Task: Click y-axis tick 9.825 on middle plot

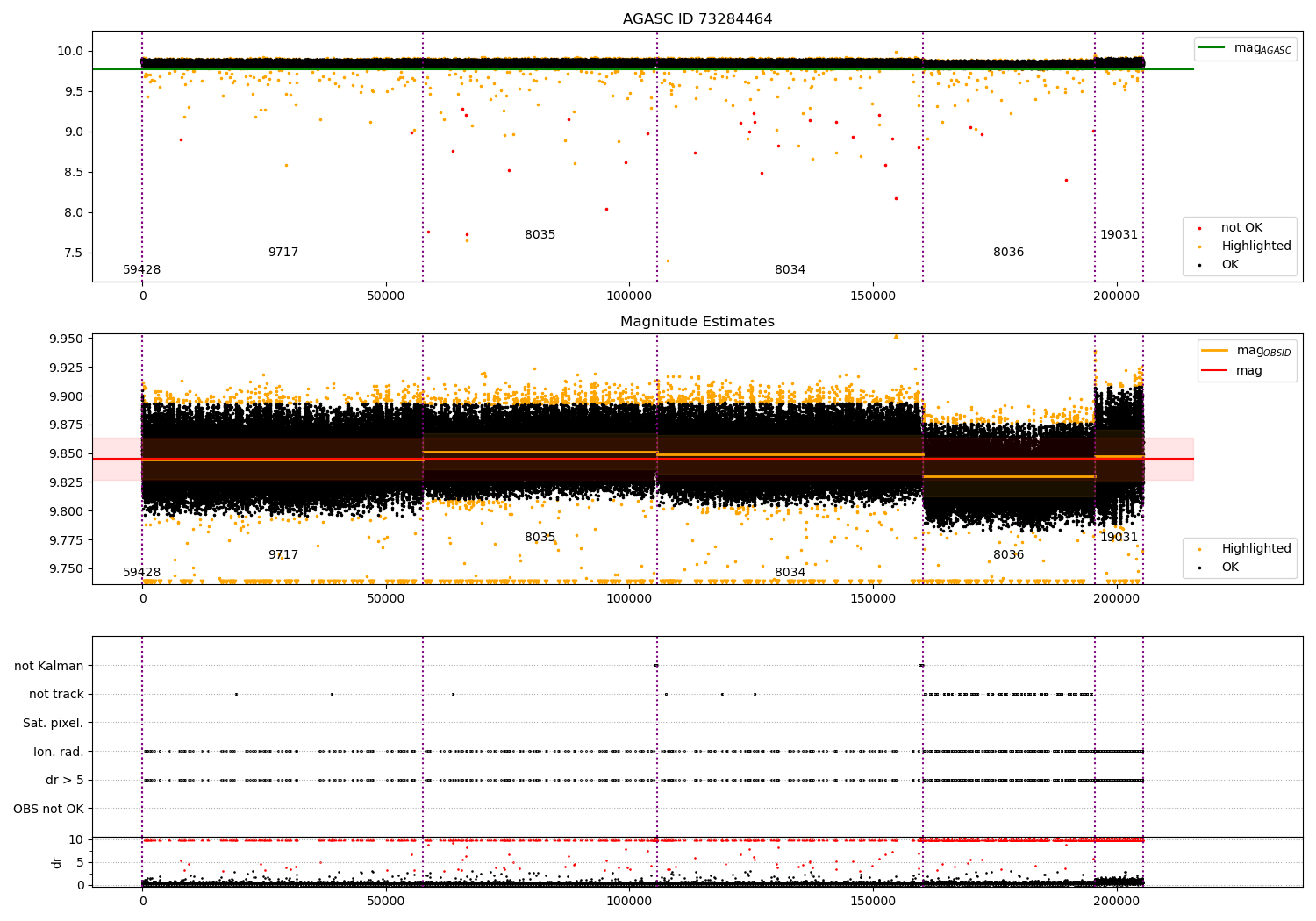Action: (67, 483)
